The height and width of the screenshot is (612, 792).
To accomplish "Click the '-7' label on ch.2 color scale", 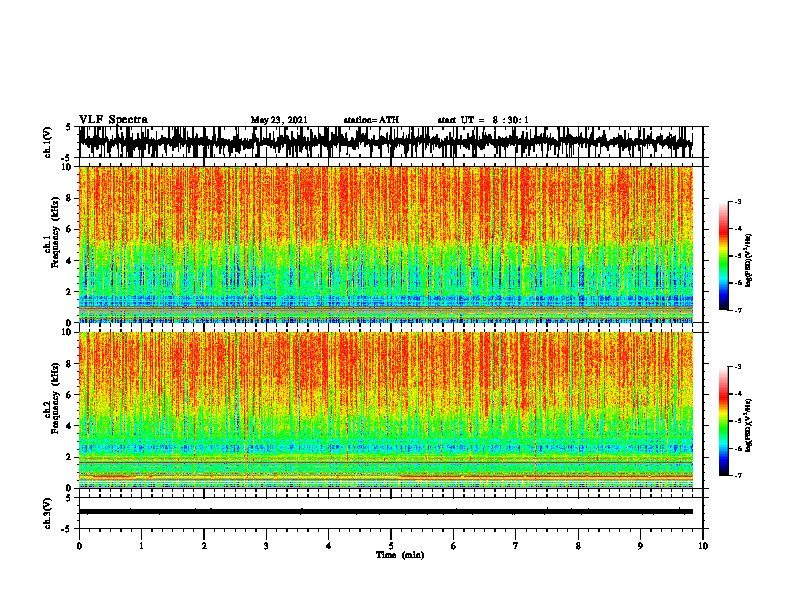I will (738, 475).
